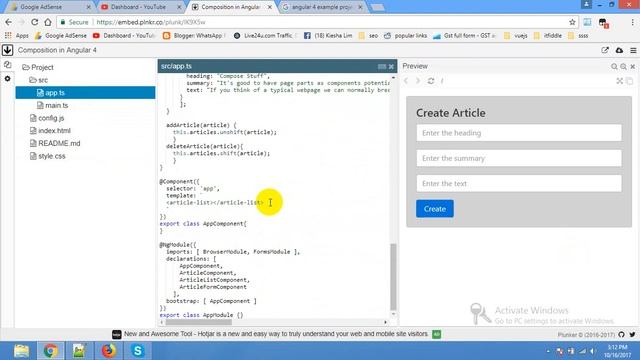640x360 pixels.
Task: Switch to angular 4 example browser tab
Action: (322, 7)
